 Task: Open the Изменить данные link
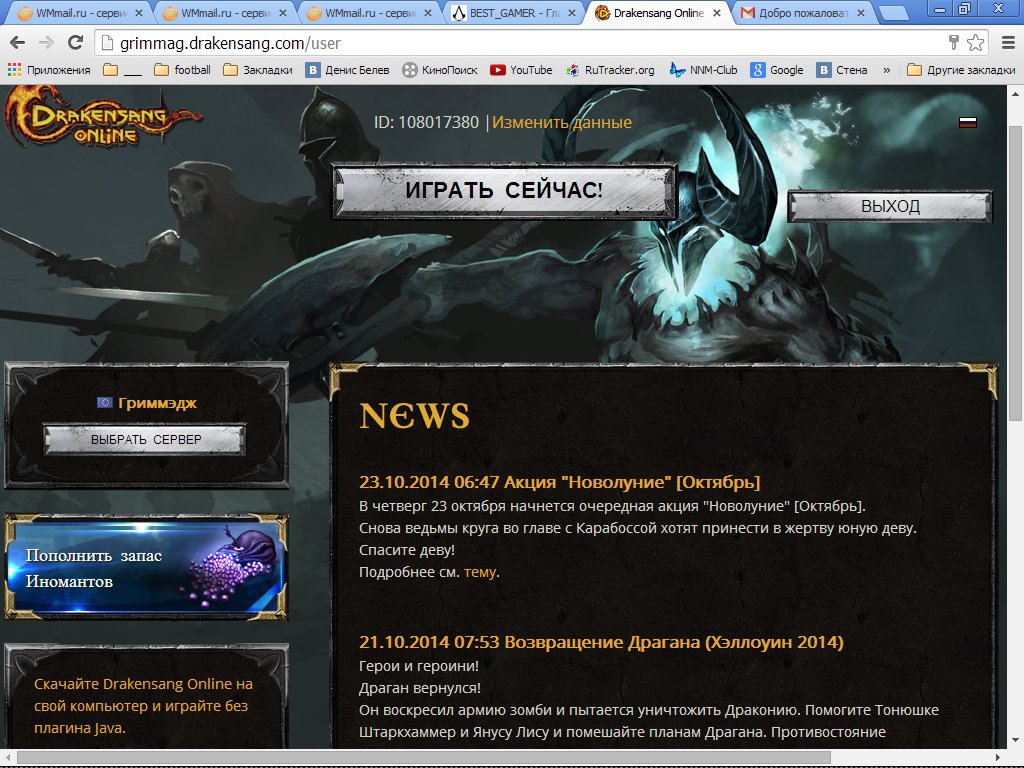pyautogui.click(x=562, y=122)
